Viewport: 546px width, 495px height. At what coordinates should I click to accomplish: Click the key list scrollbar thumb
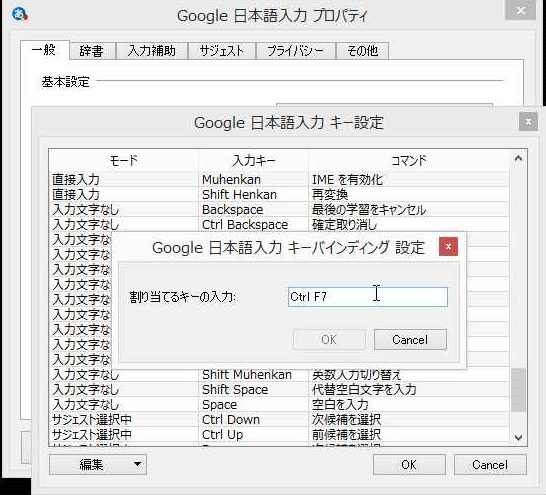pyautogui.click(x=518, y=390)
